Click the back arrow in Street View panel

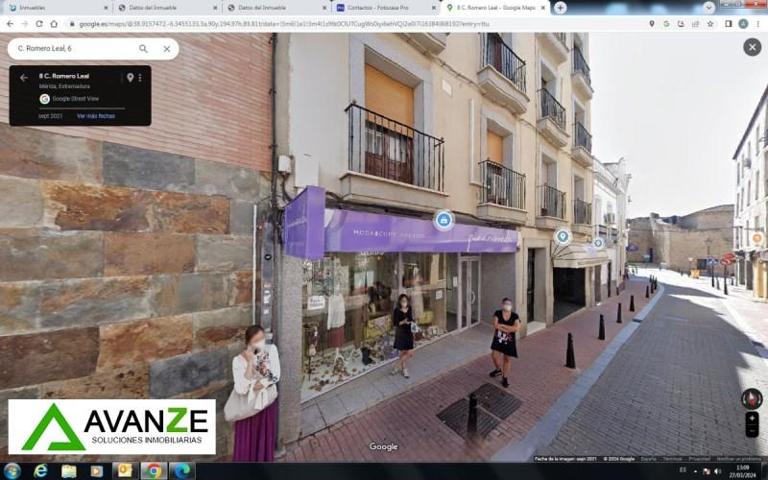(x=24, y=77)
